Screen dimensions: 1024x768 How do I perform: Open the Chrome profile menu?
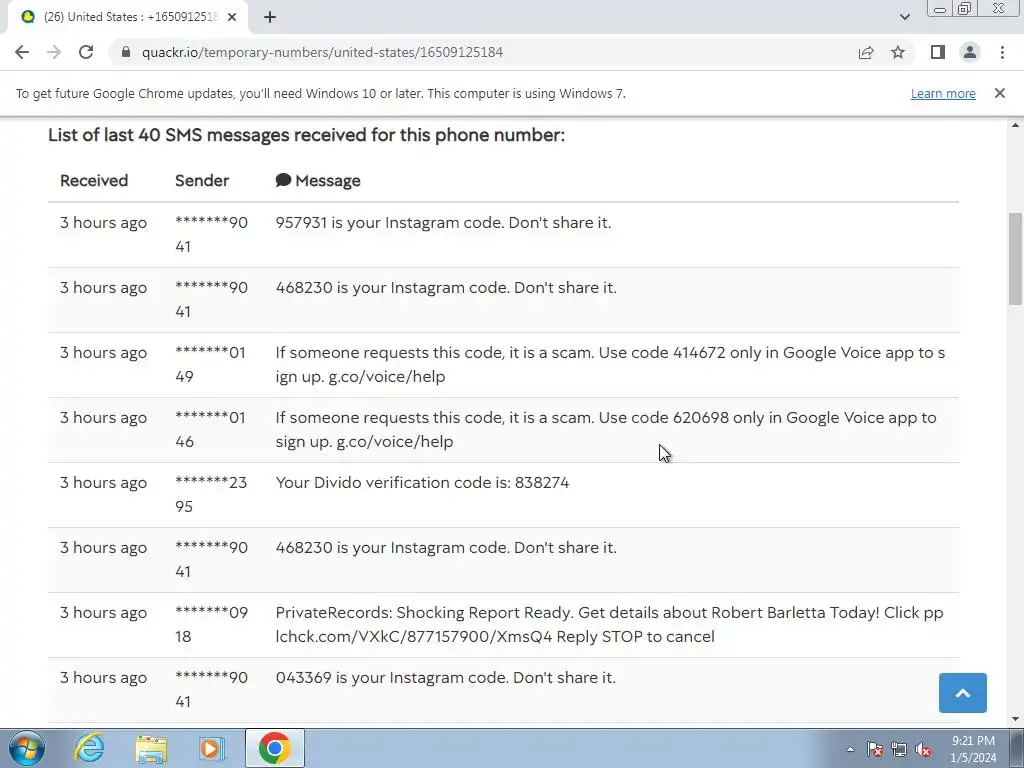(970, 52)
